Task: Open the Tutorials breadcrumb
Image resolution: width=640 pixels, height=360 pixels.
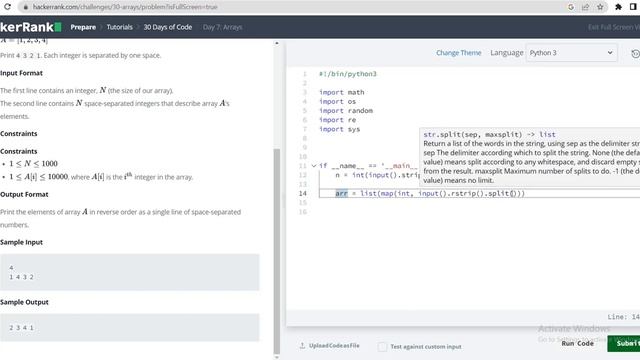Action: [120, 27]
